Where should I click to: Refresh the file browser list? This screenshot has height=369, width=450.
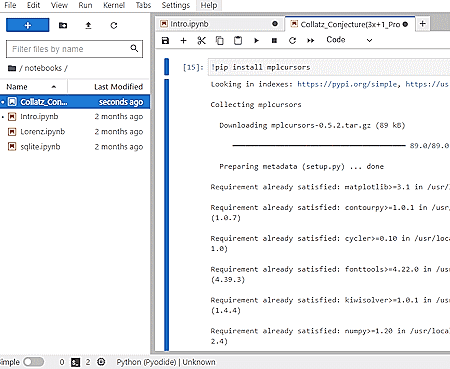tap(114, 25)
